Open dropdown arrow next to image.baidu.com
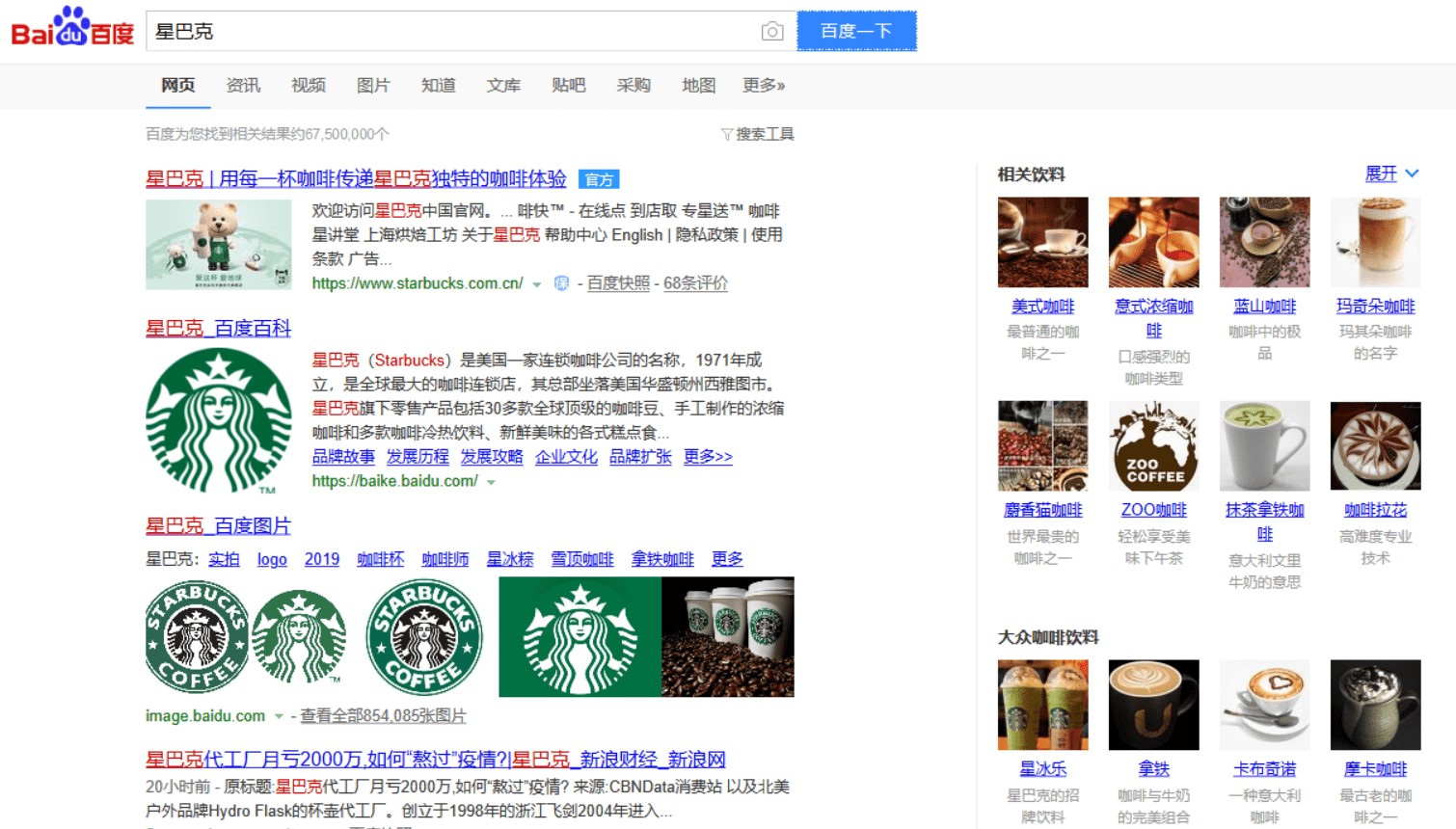Viewport: 1456px width, 829px height. coord(279,717)
